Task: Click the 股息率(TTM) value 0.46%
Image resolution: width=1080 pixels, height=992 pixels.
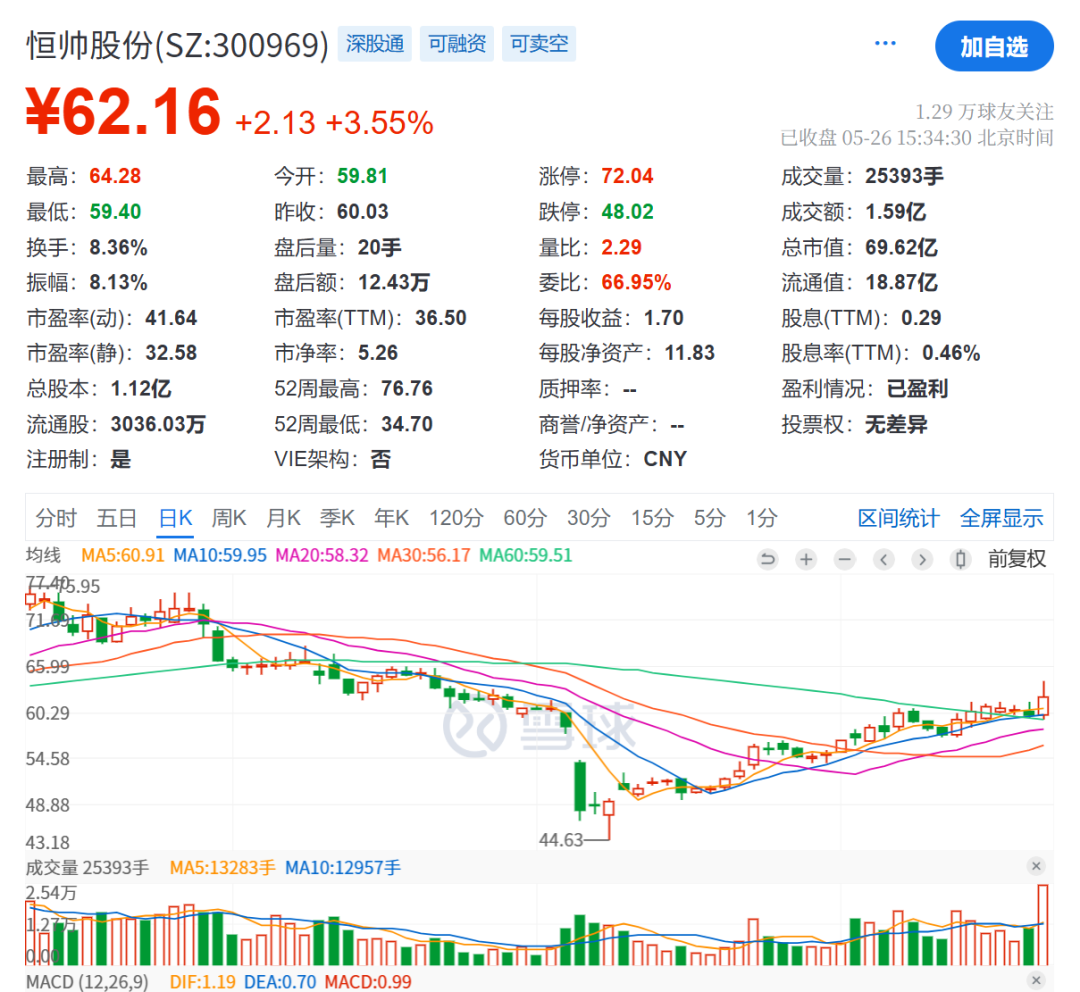Action: pyautogui.click(x=951, y=353)
